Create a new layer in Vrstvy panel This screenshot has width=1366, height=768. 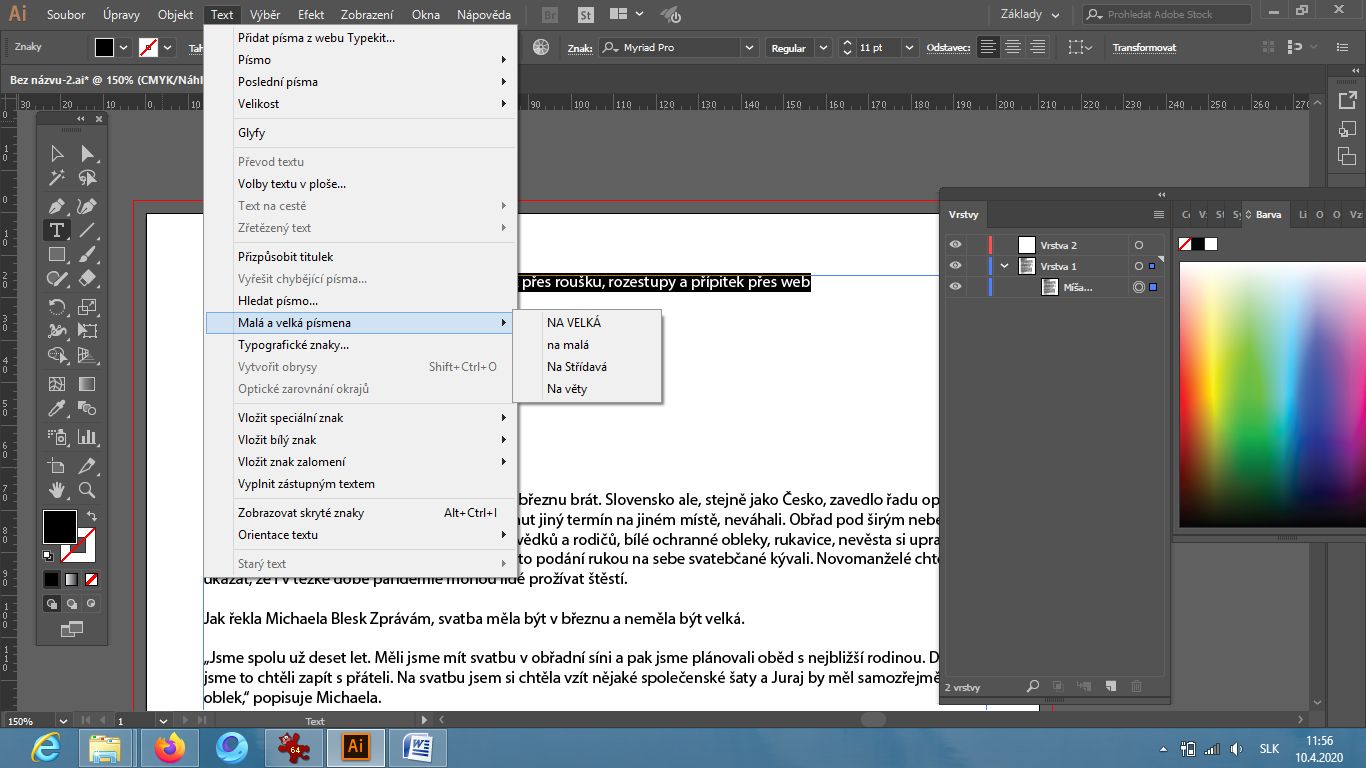(1110, 686)
